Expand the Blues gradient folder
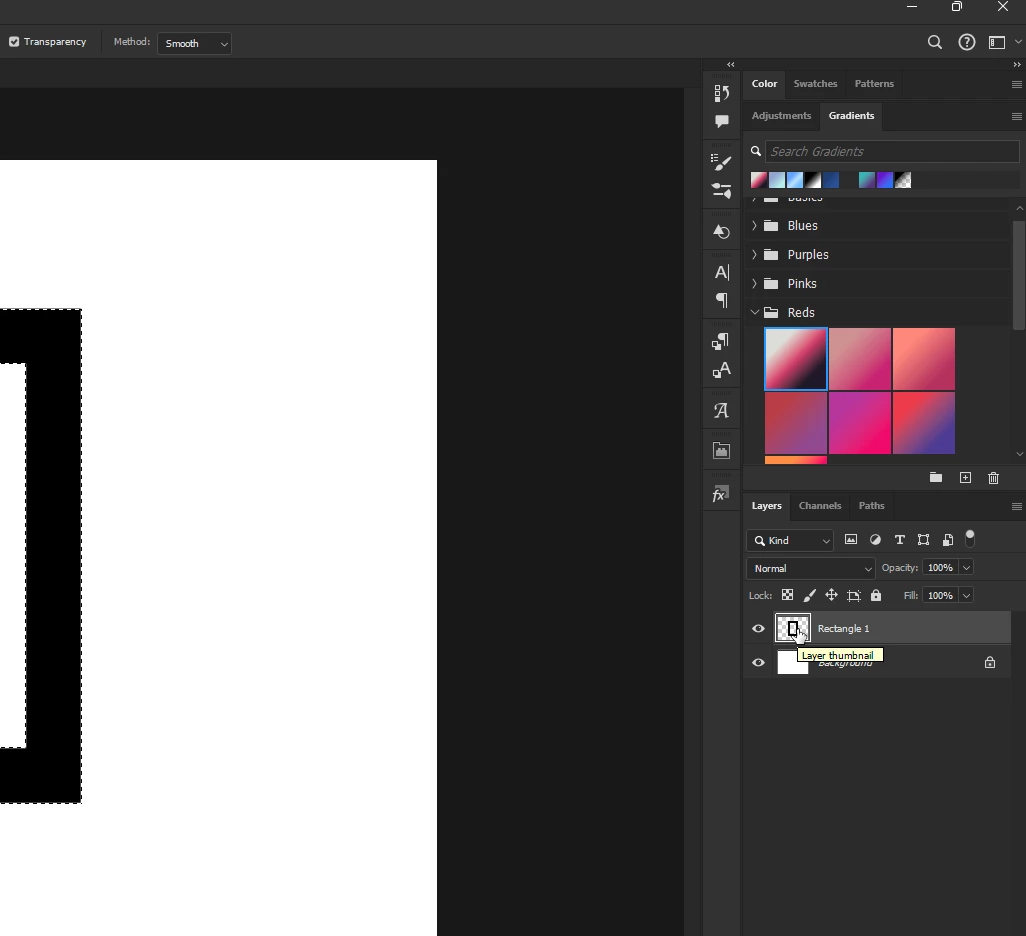Image resolution: width=1026 pixels, height=936 pixels. [x=754, y=225]
